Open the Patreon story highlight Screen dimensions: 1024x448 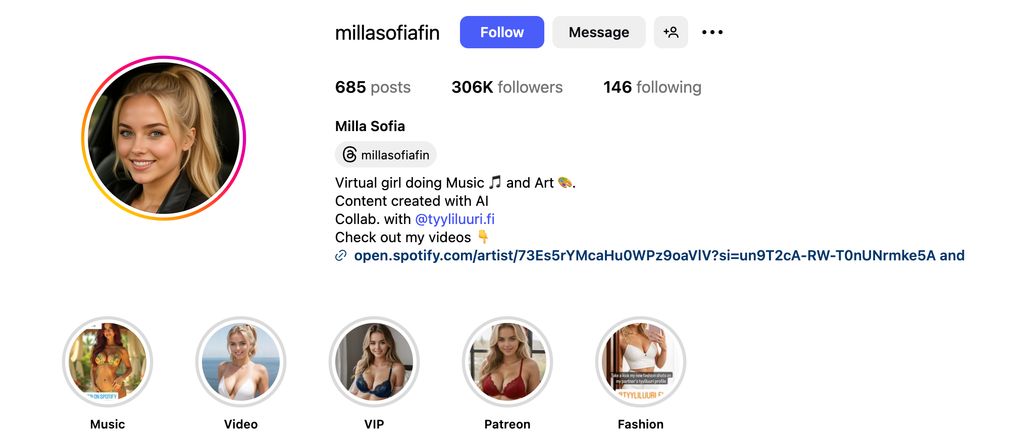tap(507, 362)
